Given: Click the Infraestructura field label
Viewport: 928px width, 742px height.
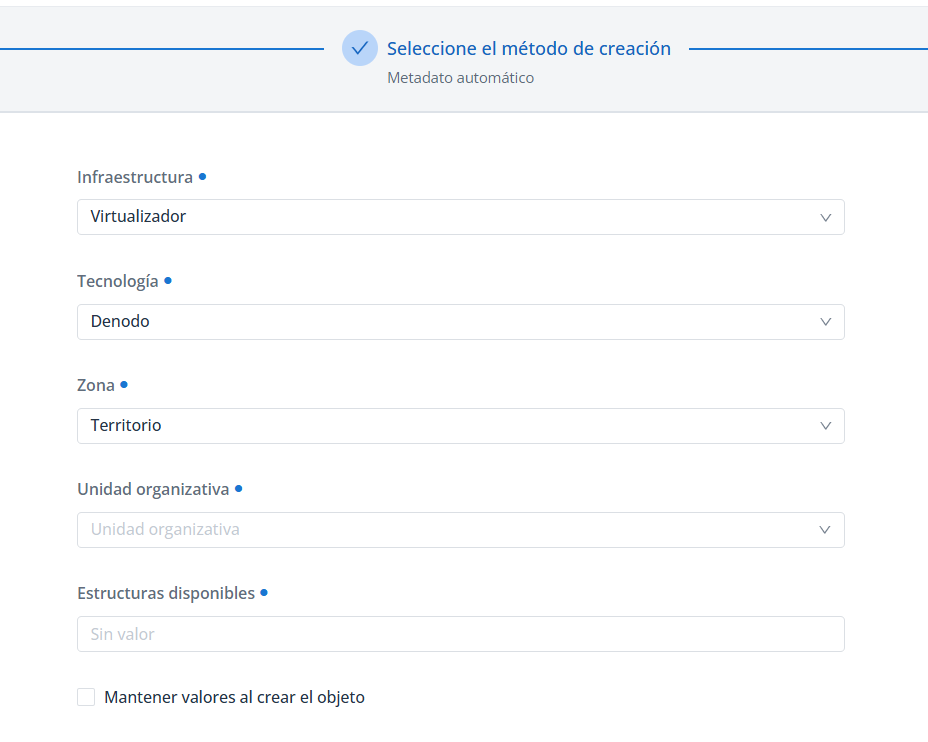Looking at the screenshot, I should click(135, 177).
